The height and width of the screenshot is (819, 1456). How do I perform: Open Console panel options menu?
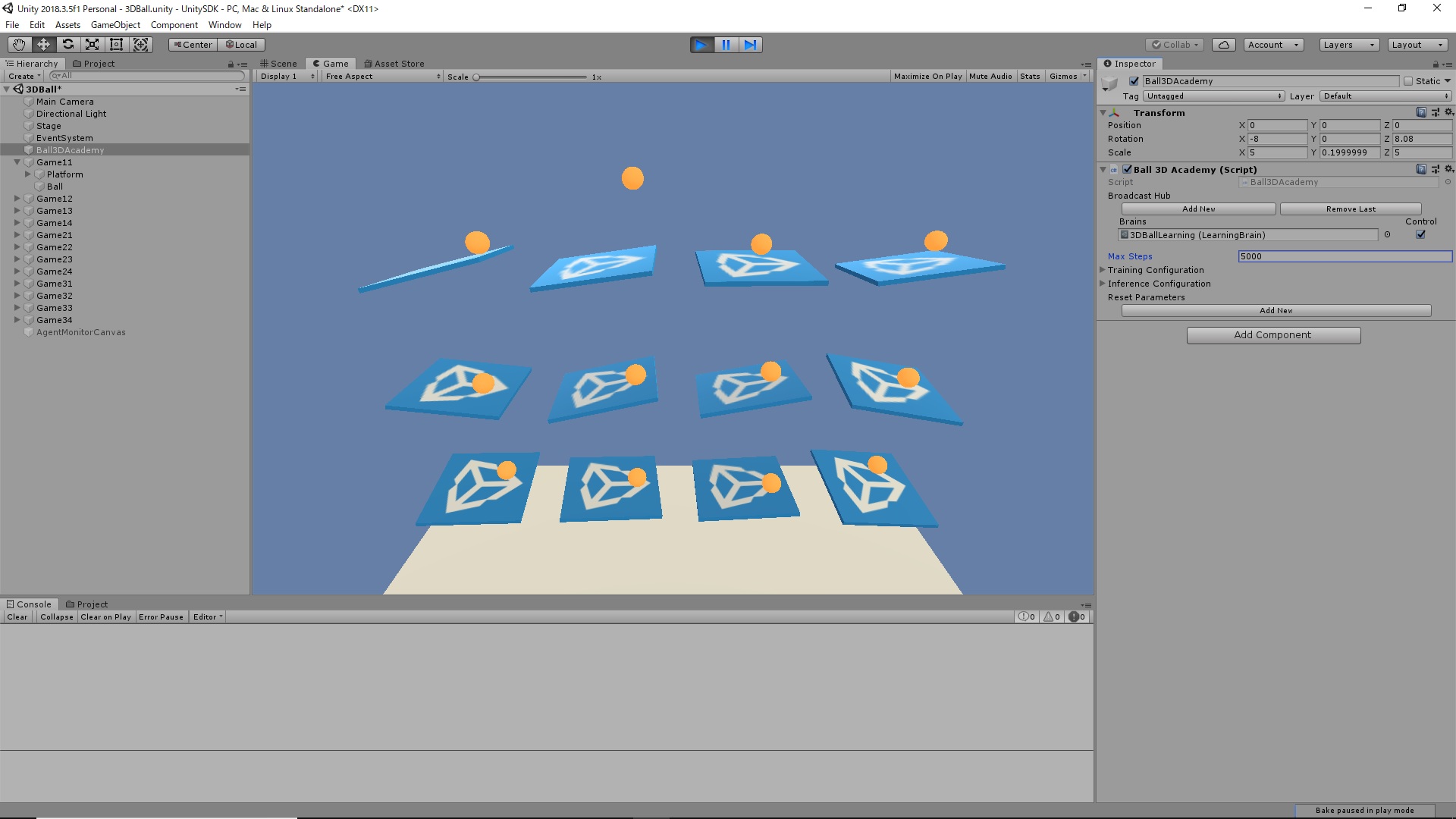[1086, 605]
